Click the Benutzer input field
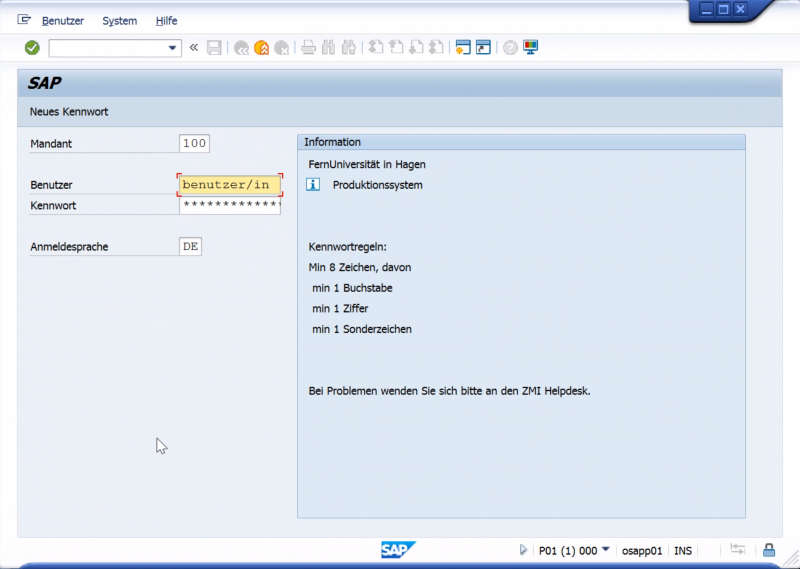Image resolution: width=800 pixels, height=569 pixels. point(230,185)
